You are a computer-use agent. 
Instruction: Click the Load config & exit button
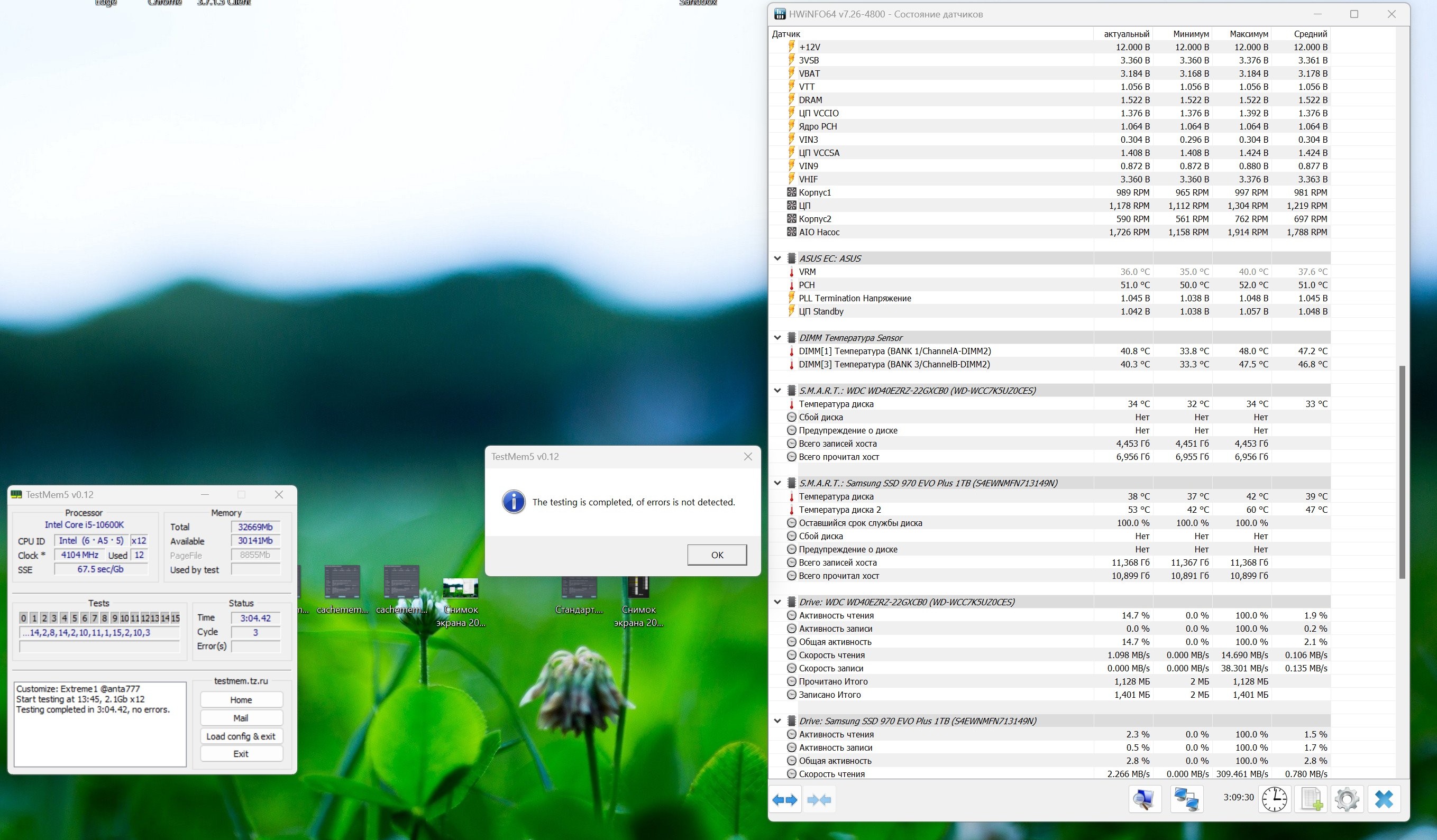[x=241, y=736]
